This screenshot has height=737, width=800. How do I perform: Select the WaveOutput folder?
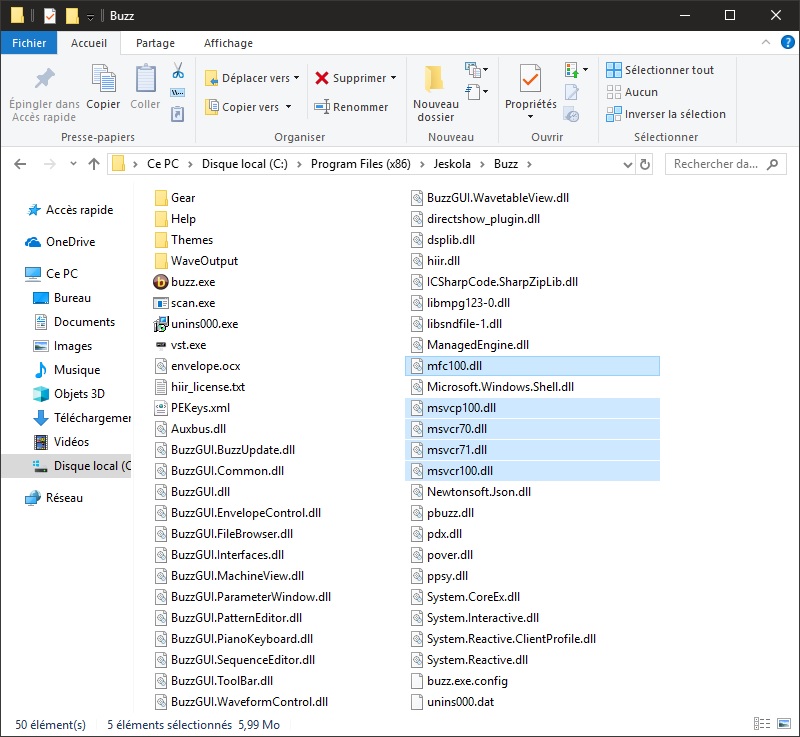[196, 261]
